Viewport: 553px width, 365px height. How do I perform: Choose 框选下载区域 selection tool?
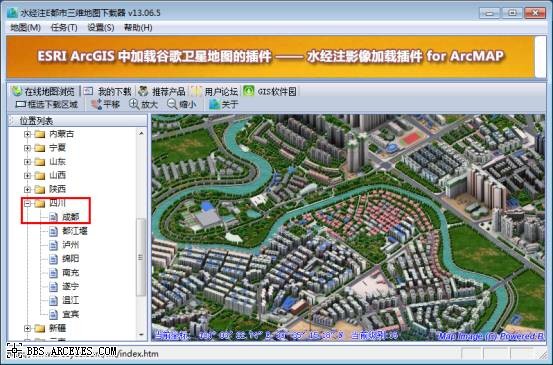click(x=47, y=104)
